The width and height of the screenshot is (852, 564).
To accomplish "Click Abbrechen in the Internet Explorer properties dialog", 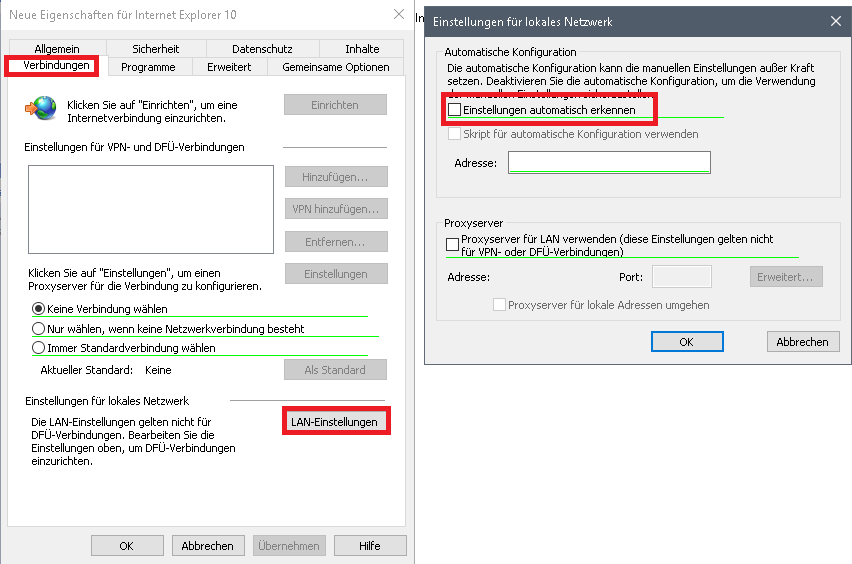I will pos(208,546).
